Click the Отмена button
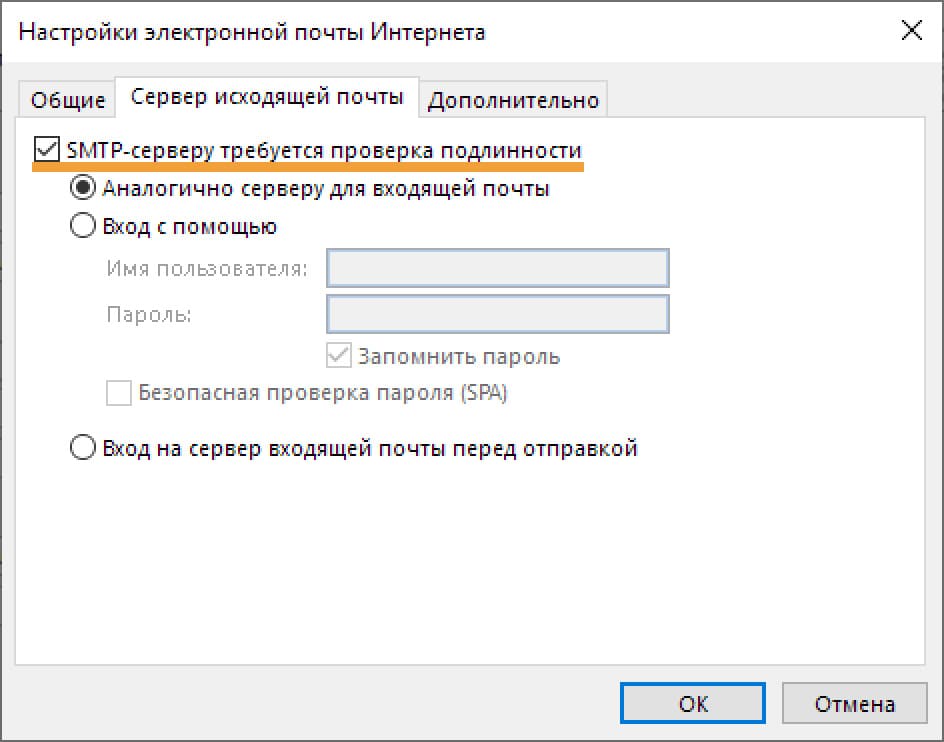Image resolution: width=944 pixels, height=742 pixels. (x=854, y=703)
